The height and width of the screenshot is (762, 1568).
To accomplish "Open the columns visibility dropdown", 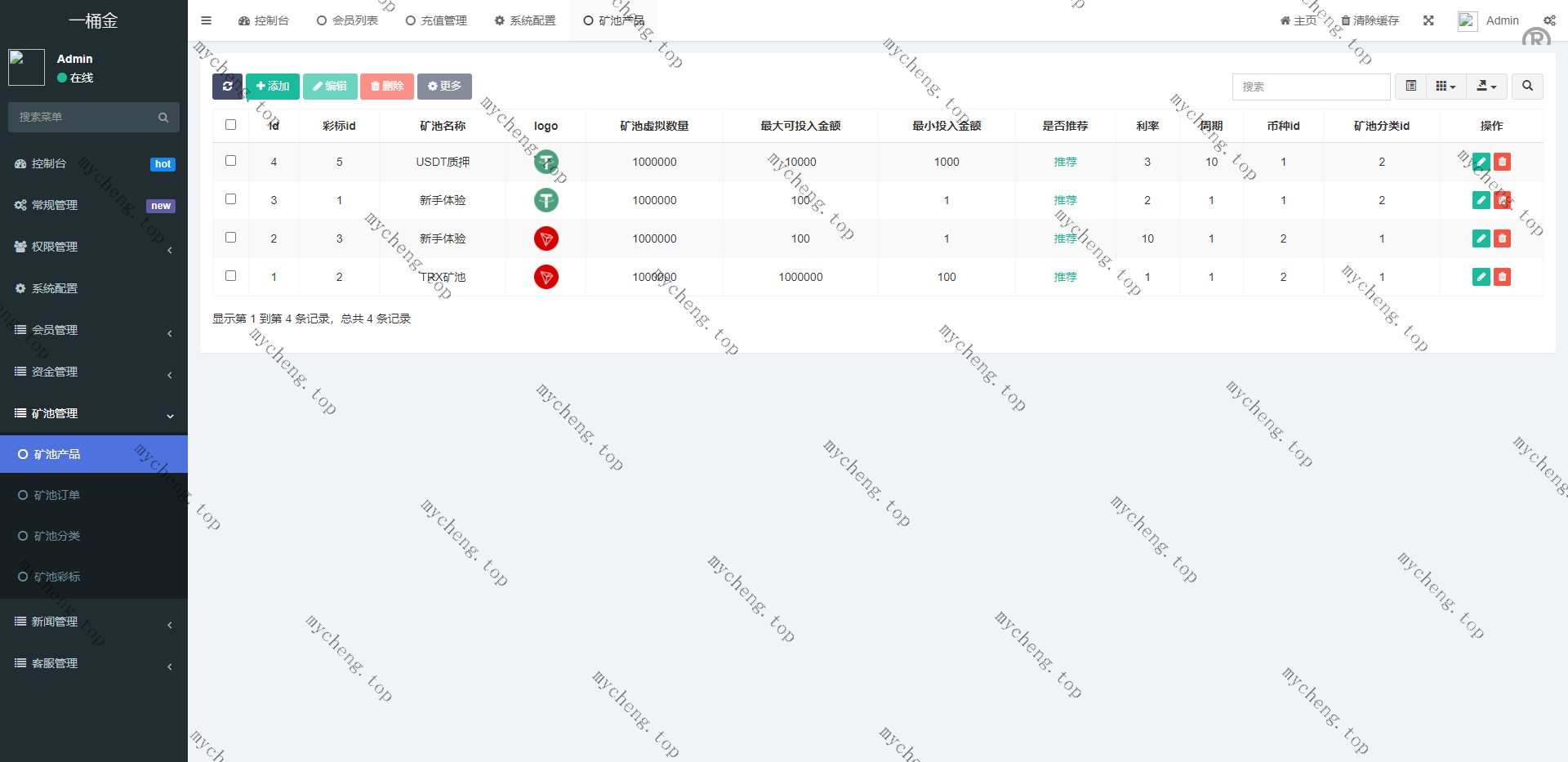I will point(1445,87).
